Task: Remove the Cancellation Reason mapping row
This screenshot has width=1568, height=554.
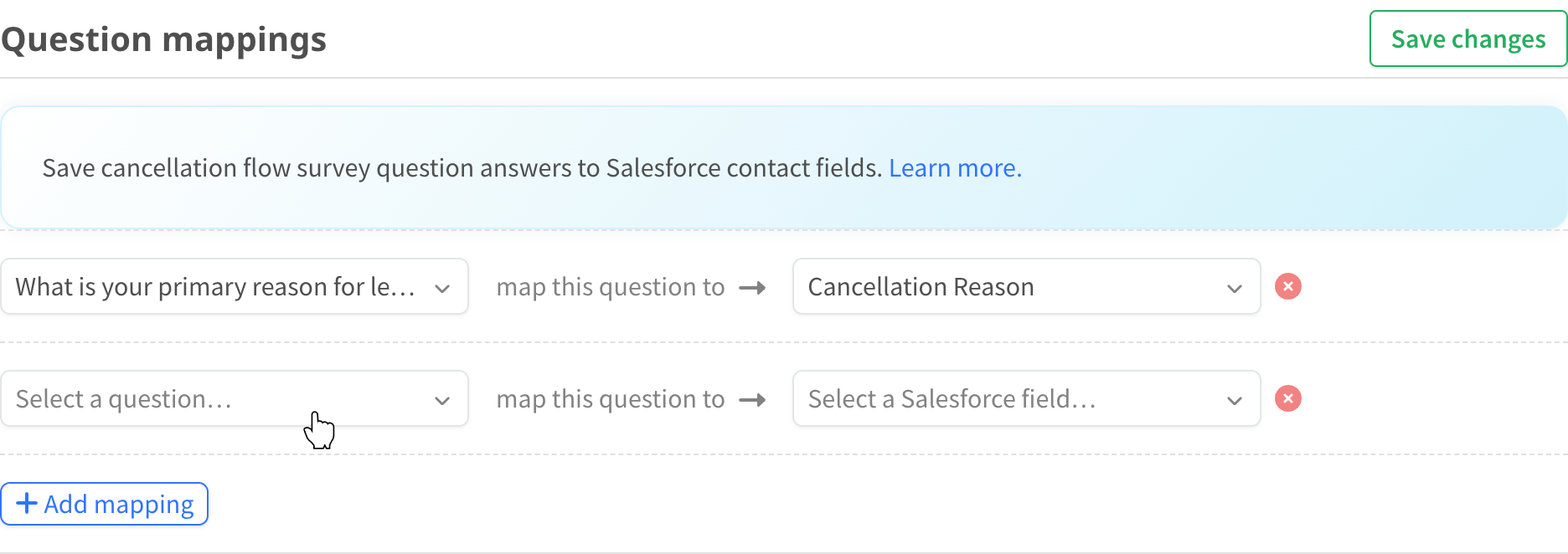Action: (x=1288, y=286)
